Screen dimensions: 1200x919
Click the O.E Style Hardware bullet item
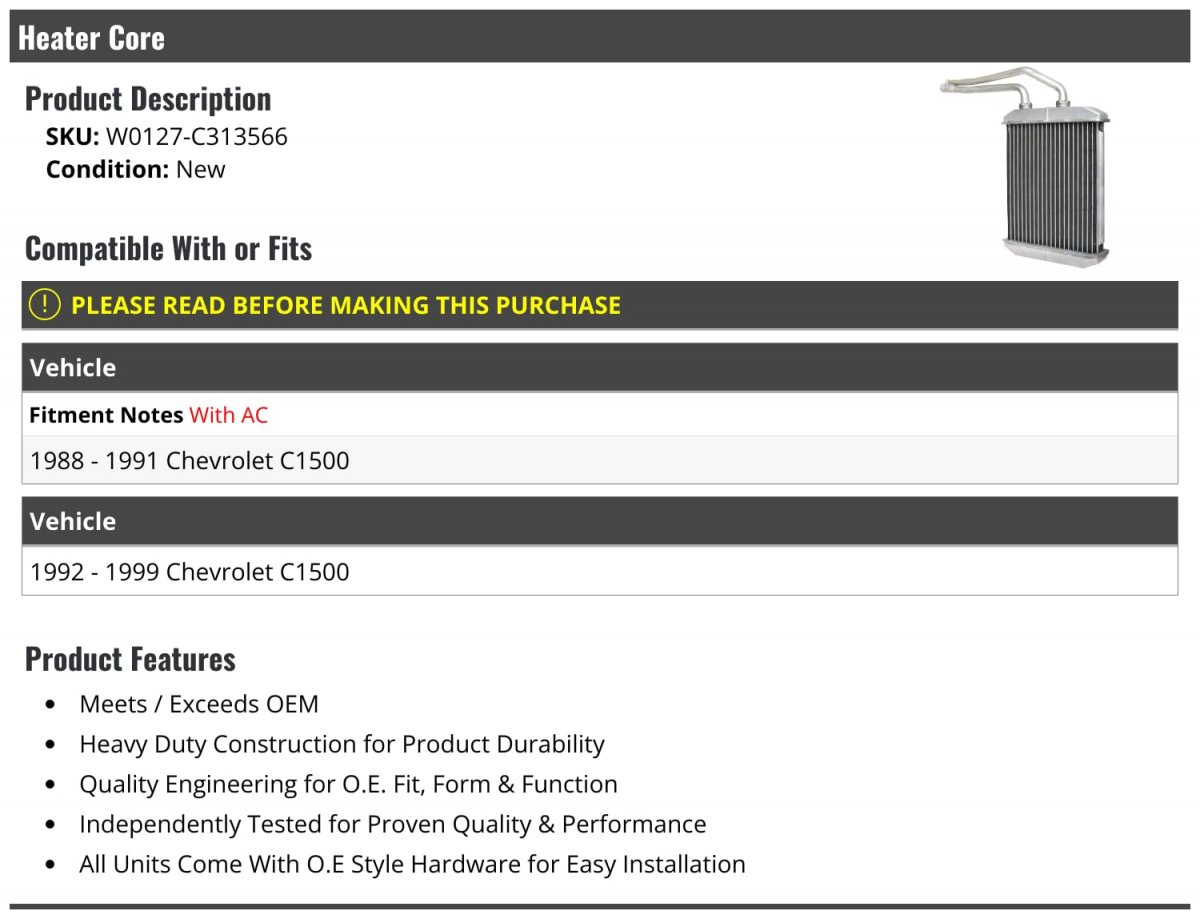(x=413, y=864)
